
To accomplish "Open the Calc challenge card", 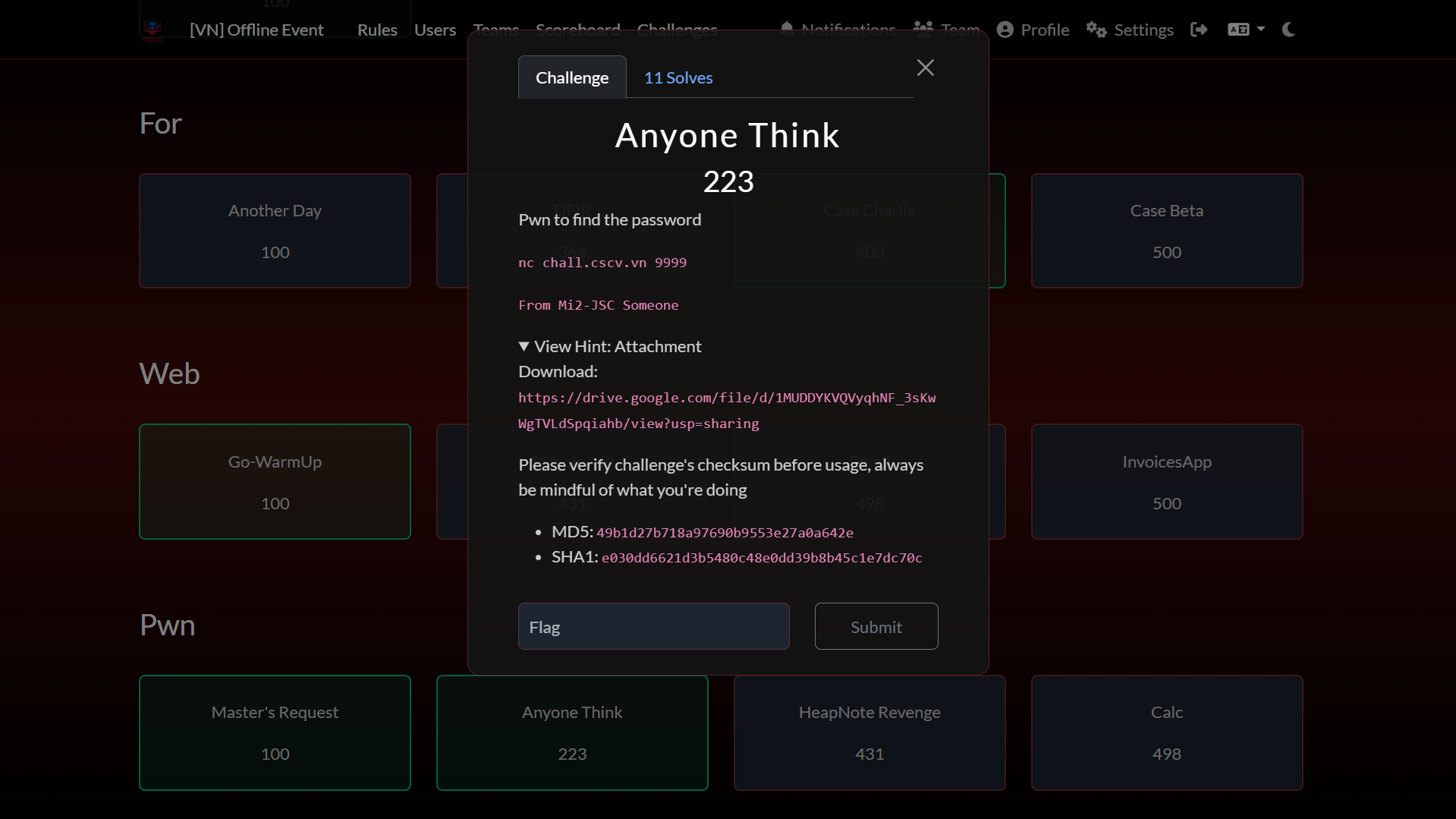I will (1166, 732).
